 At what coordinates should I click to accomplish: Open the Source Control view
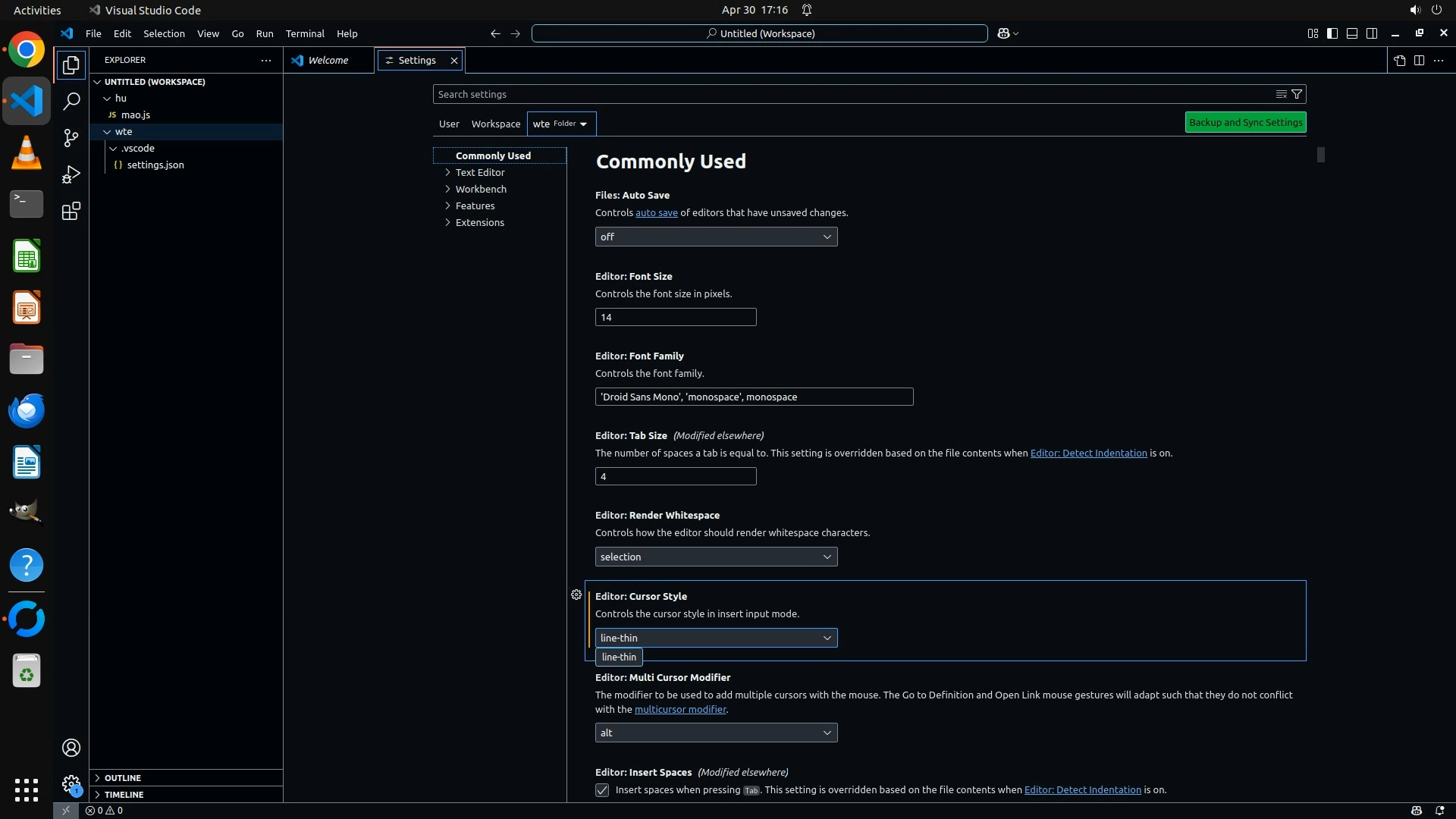coord(71,137)
